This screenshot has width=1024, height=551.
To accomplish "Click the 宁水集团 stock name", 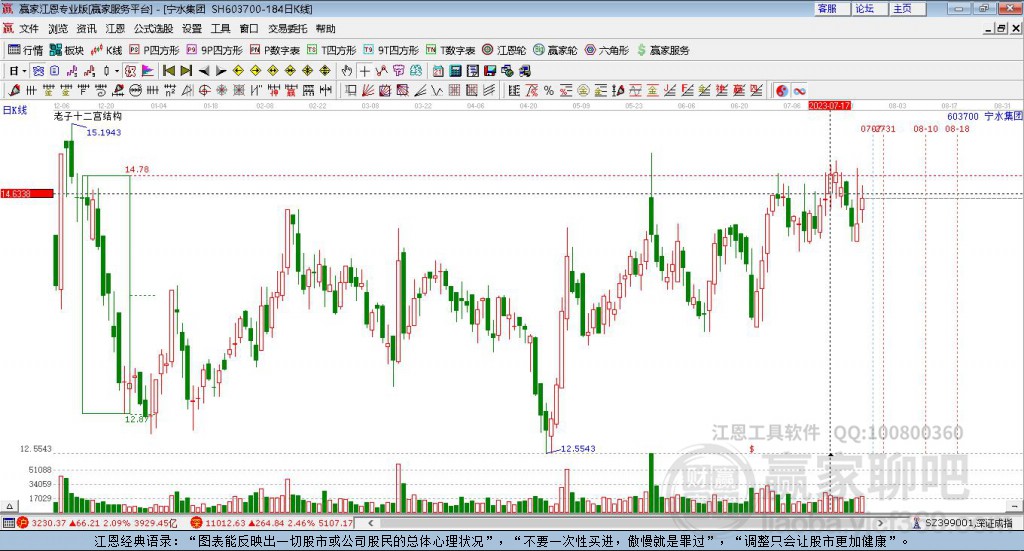I will [x=1003, y=116].
